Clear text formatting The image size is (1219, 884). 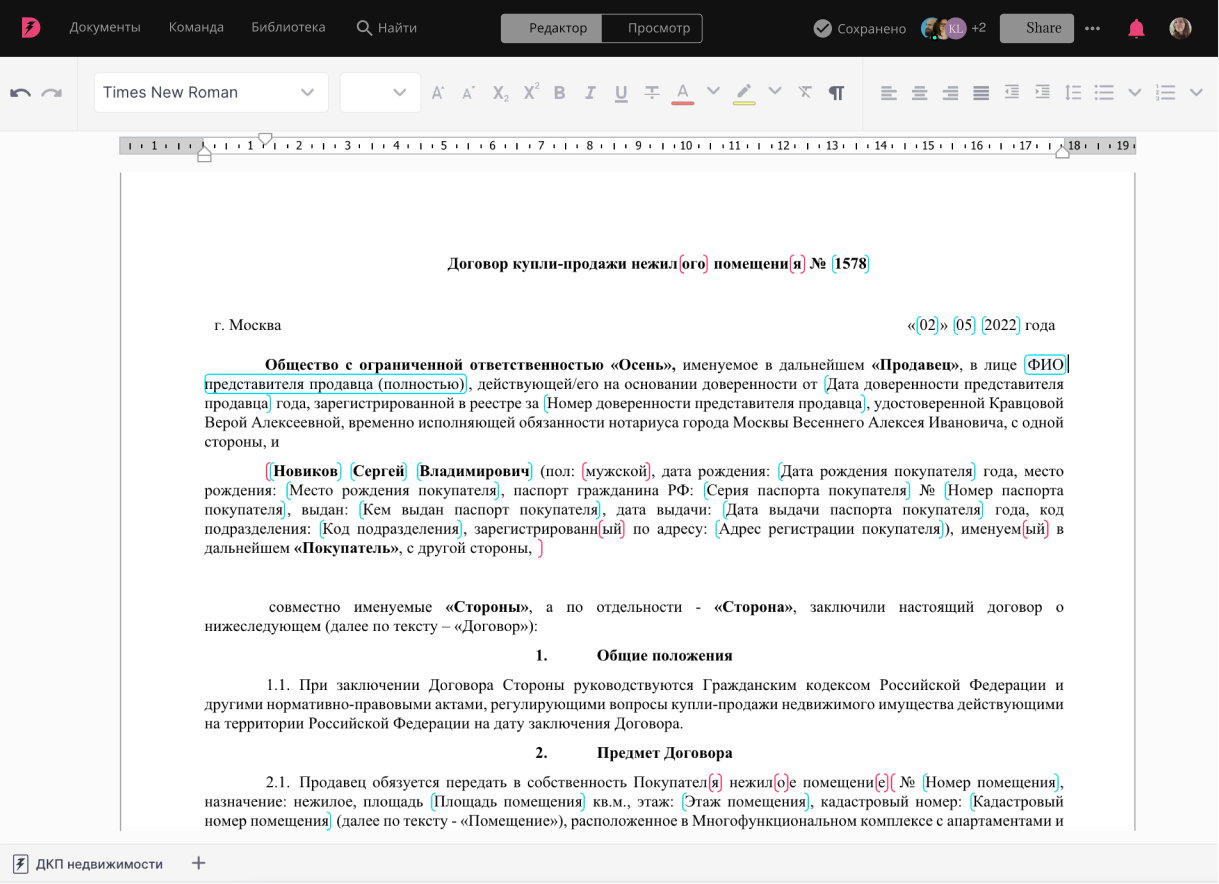805,92
